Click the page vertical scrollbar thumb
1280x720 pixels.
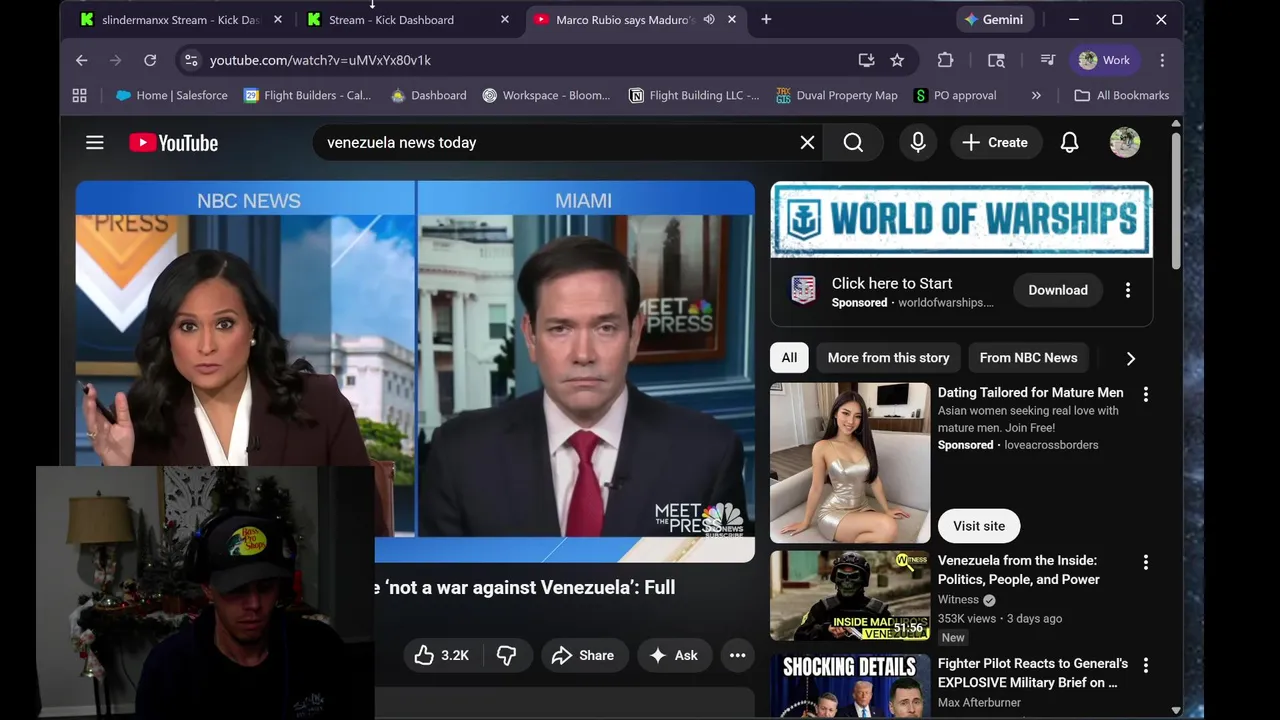(1176, 200)
